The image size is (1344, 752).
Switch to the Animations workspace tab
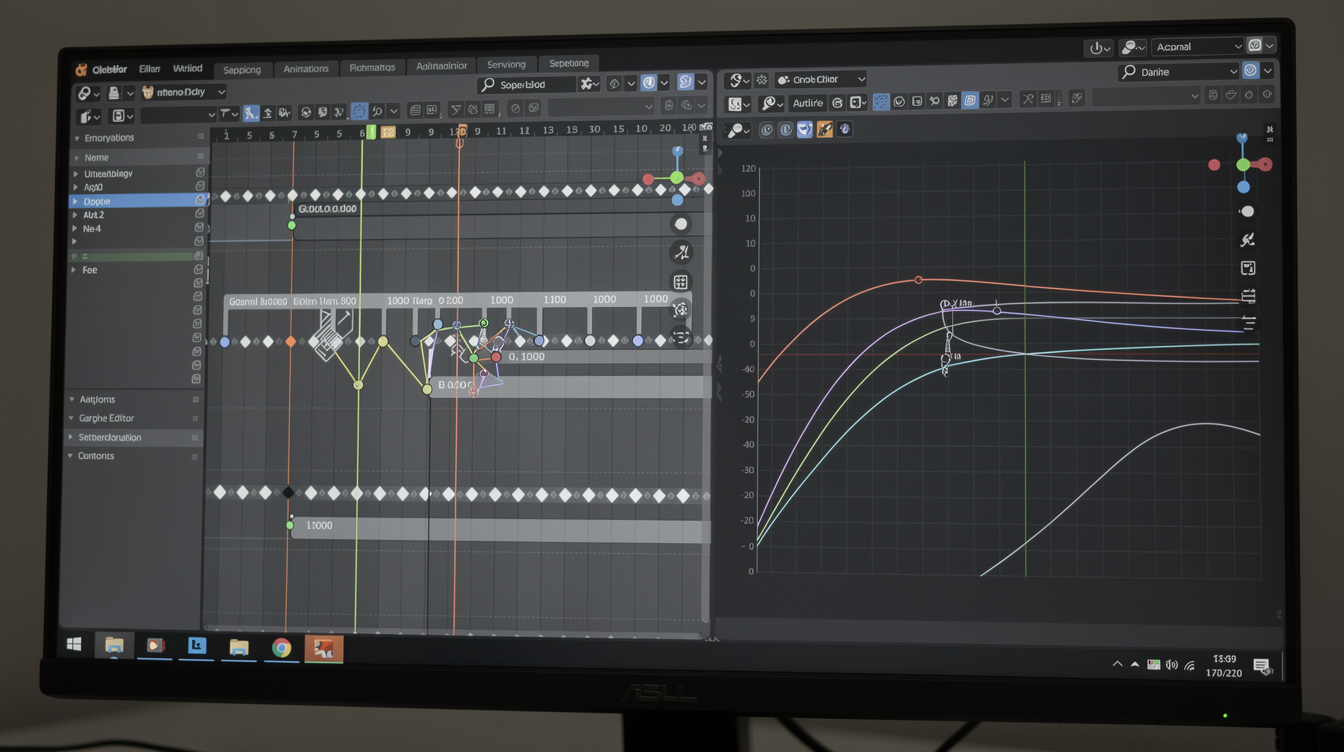[x=306, y=68]
